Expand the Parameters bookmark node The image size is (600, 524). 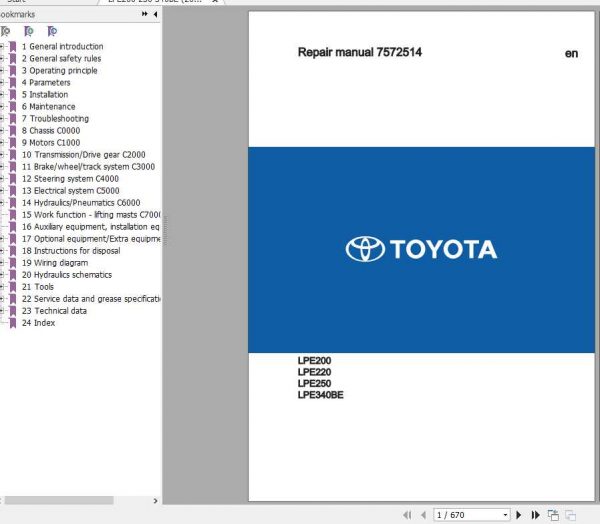(2, 83)
